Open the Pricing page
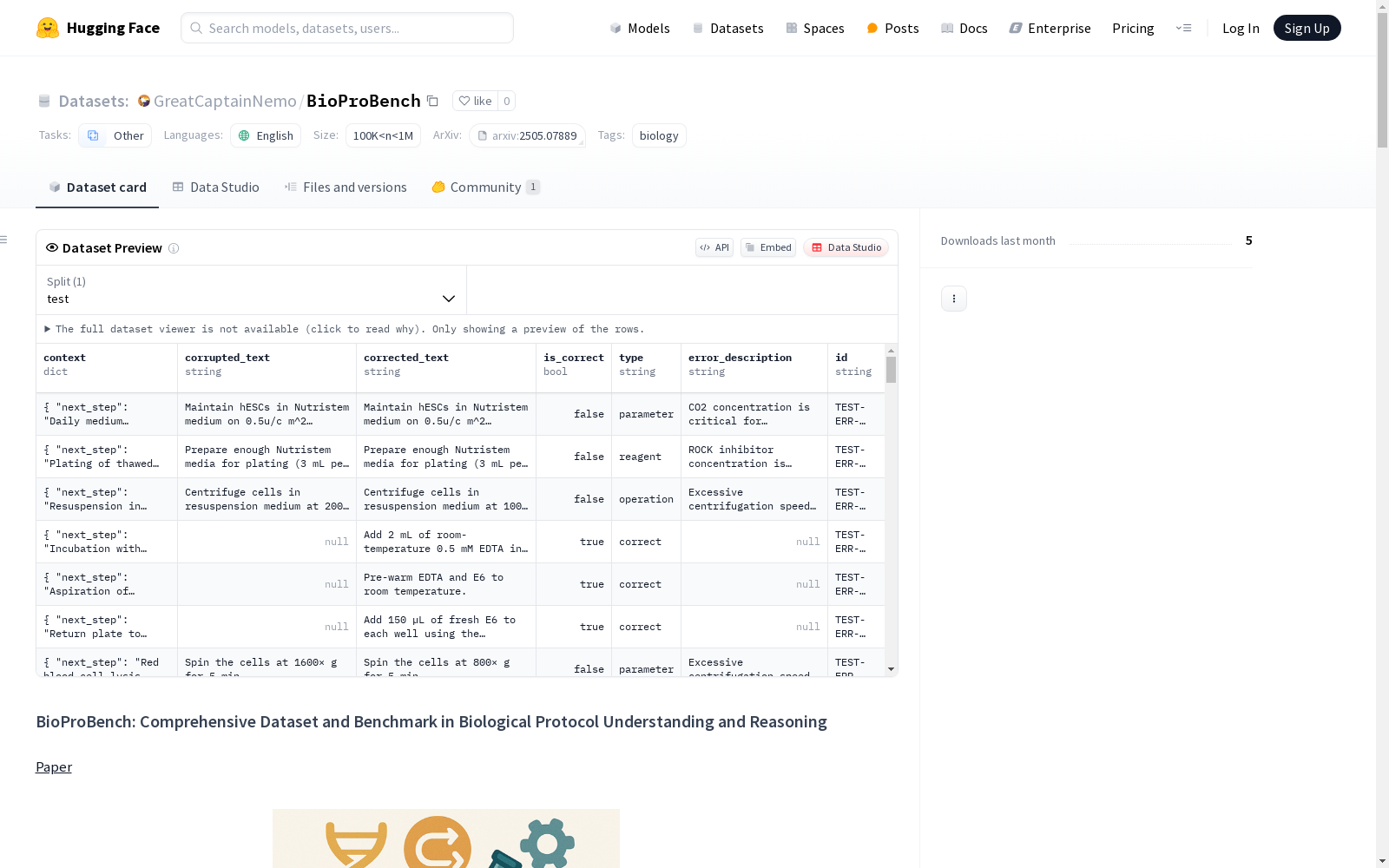The height and width of the screenshot is (868, 1389). [1133, 28]
